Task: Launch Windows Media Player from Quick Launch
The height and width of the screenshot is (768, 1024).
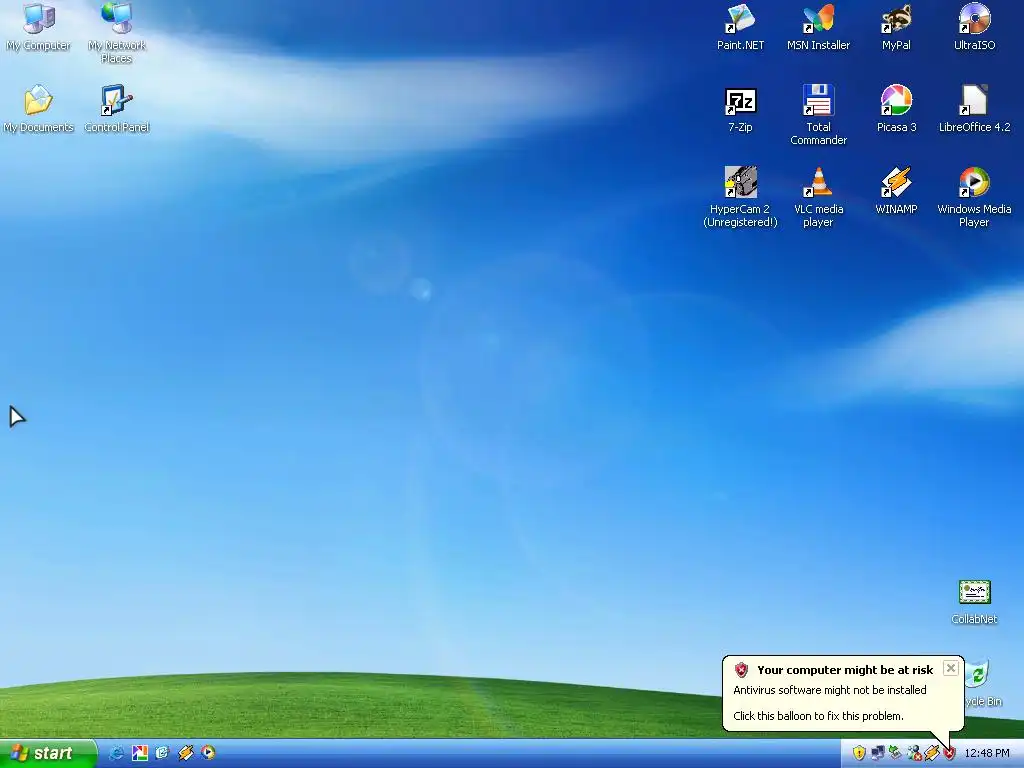Action: click(x=208, y=753)
